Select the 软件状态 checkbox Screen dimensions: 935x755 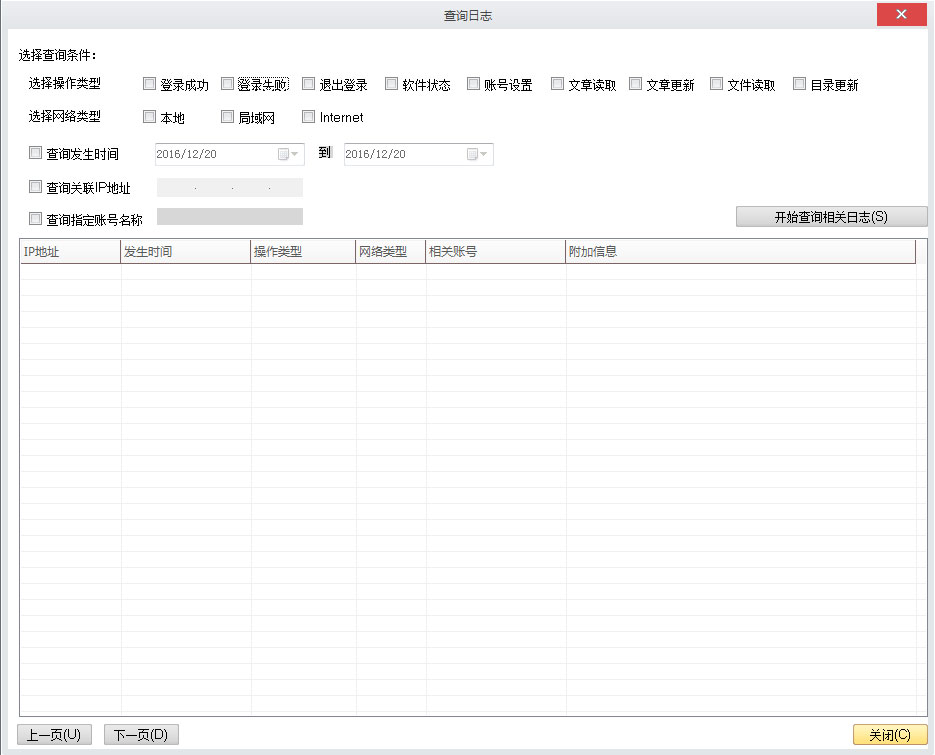coord(392,85)
